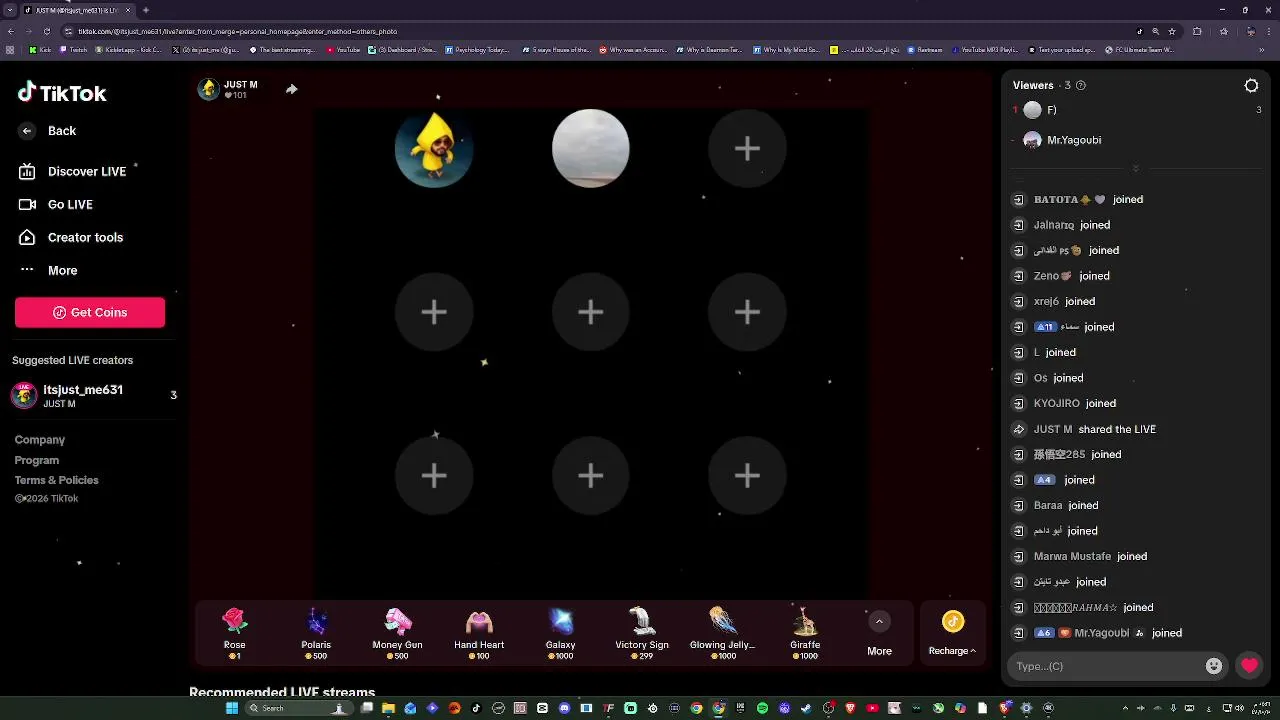
Task: Click the gray guest avatar seat
Action: (x=591, y=148)
